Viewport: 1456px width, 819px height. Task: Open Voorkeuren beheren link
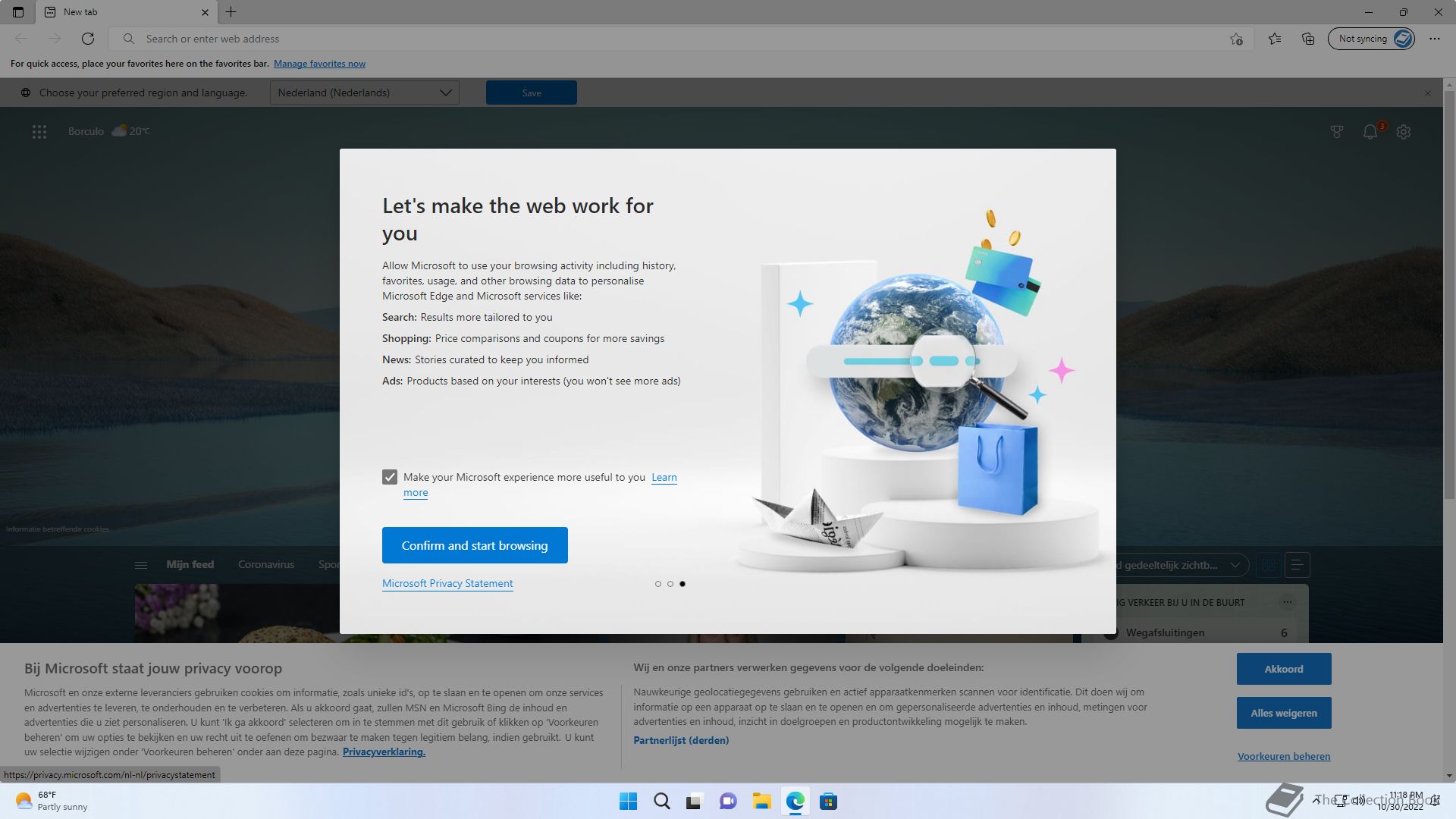[1284, 756]
